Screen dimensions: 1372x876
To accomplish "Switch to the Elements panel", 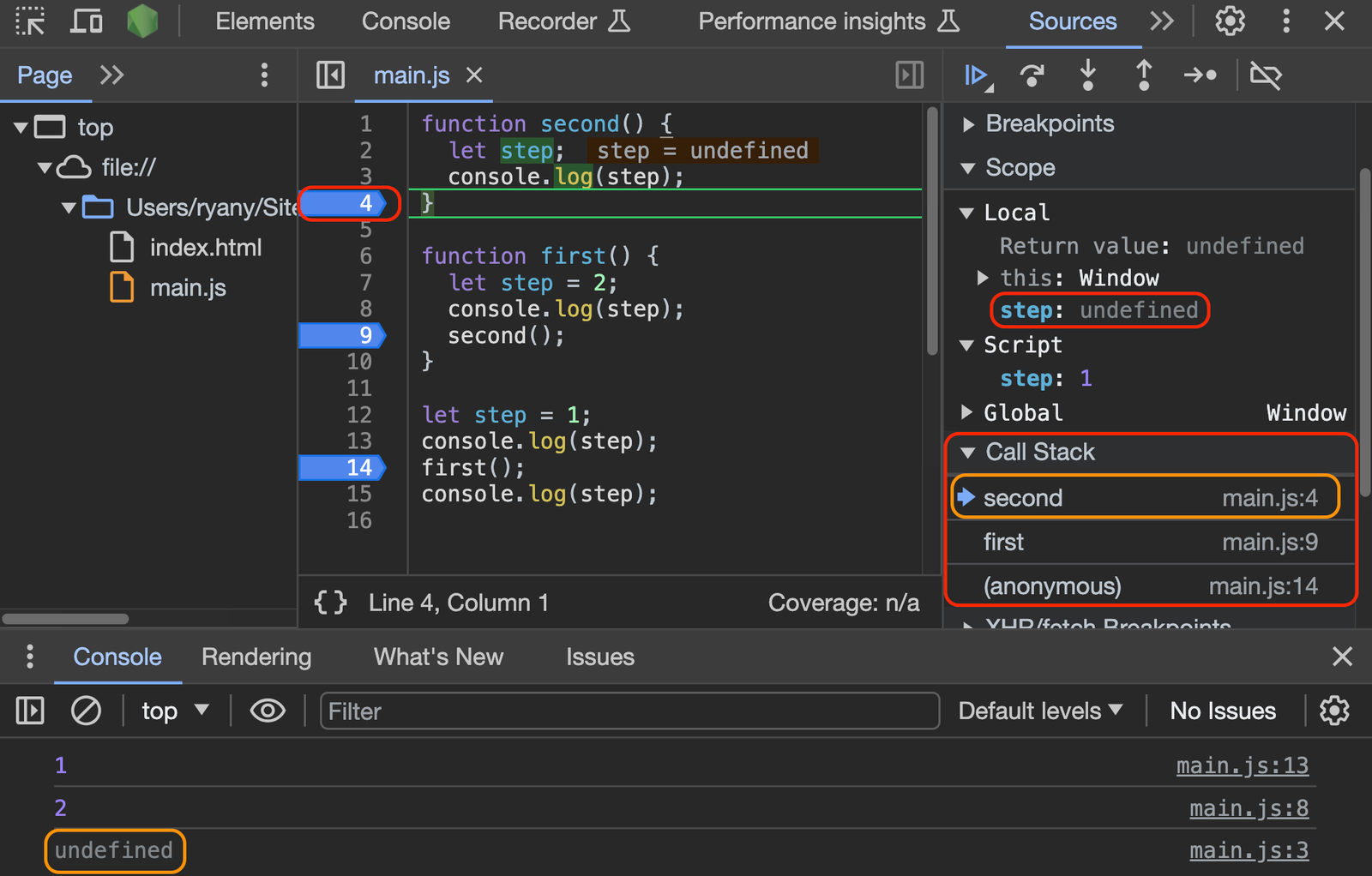I will 264,21.
